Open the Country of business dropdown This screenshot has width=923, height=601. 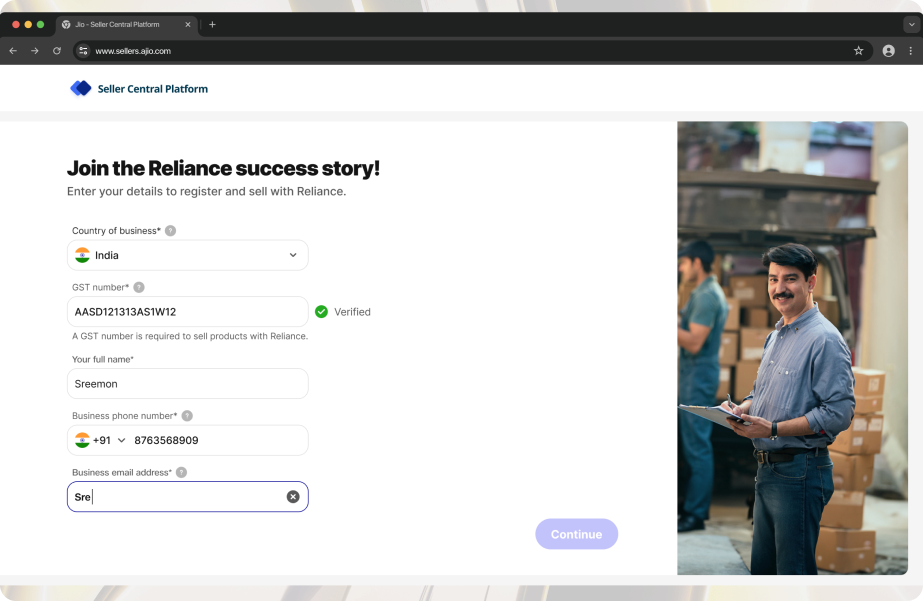tap(188, 255)
